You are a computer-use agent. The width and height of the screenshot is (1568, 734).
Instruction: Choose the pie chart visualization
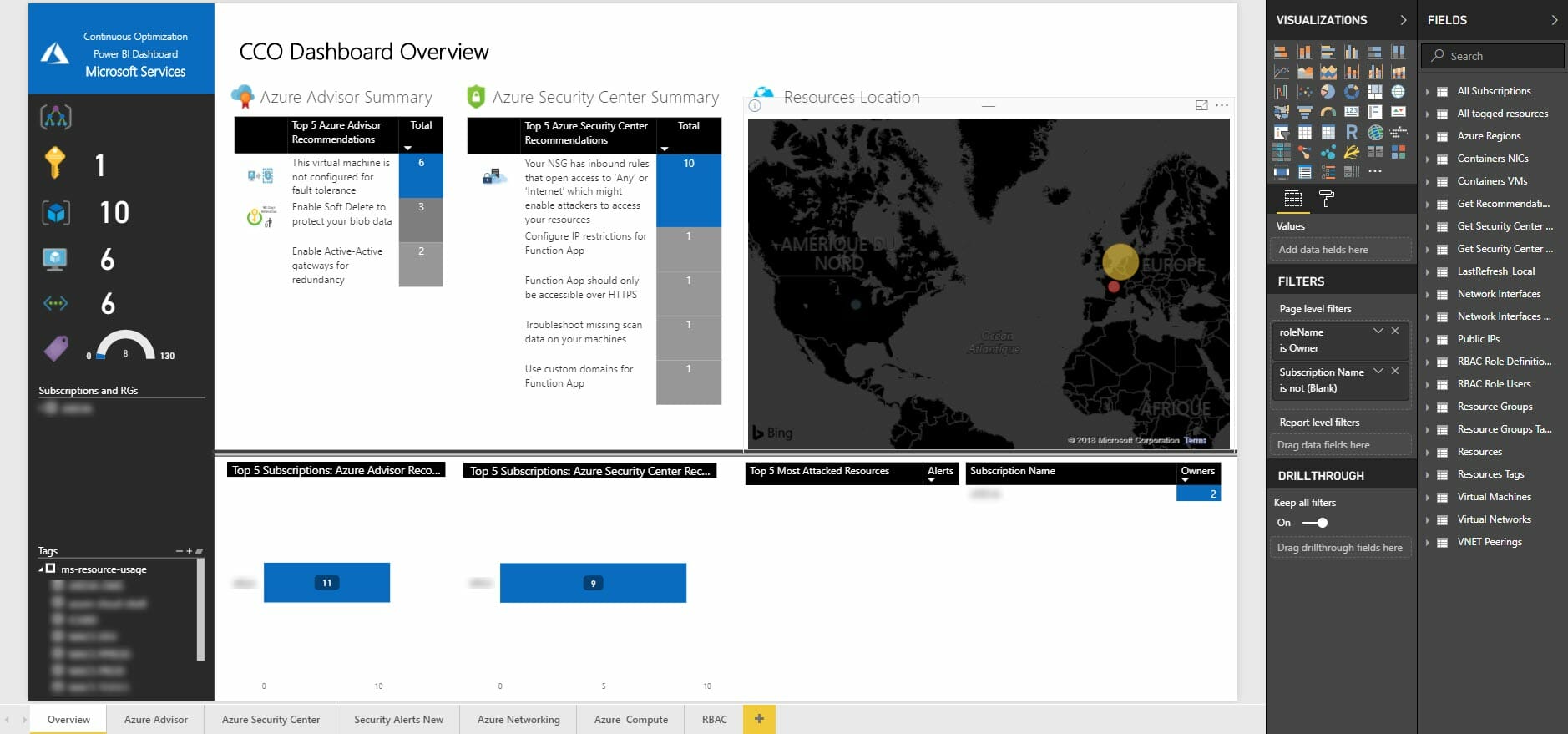click(1328, 92)
